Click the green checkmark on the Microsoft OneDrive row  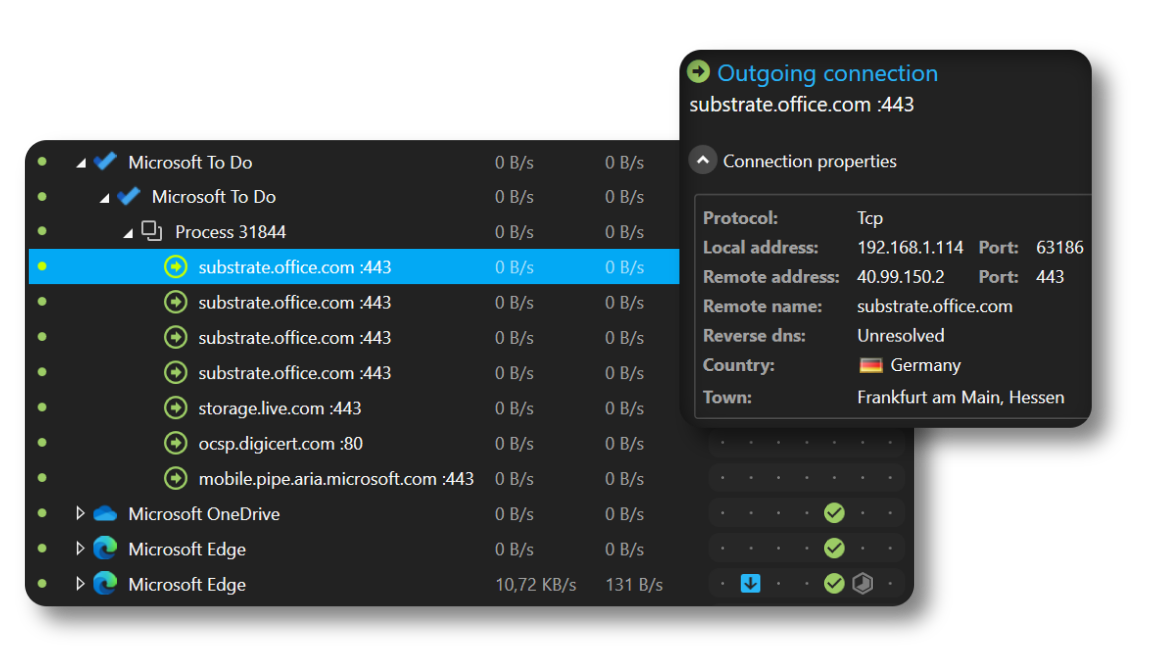(x=834, y=512)
